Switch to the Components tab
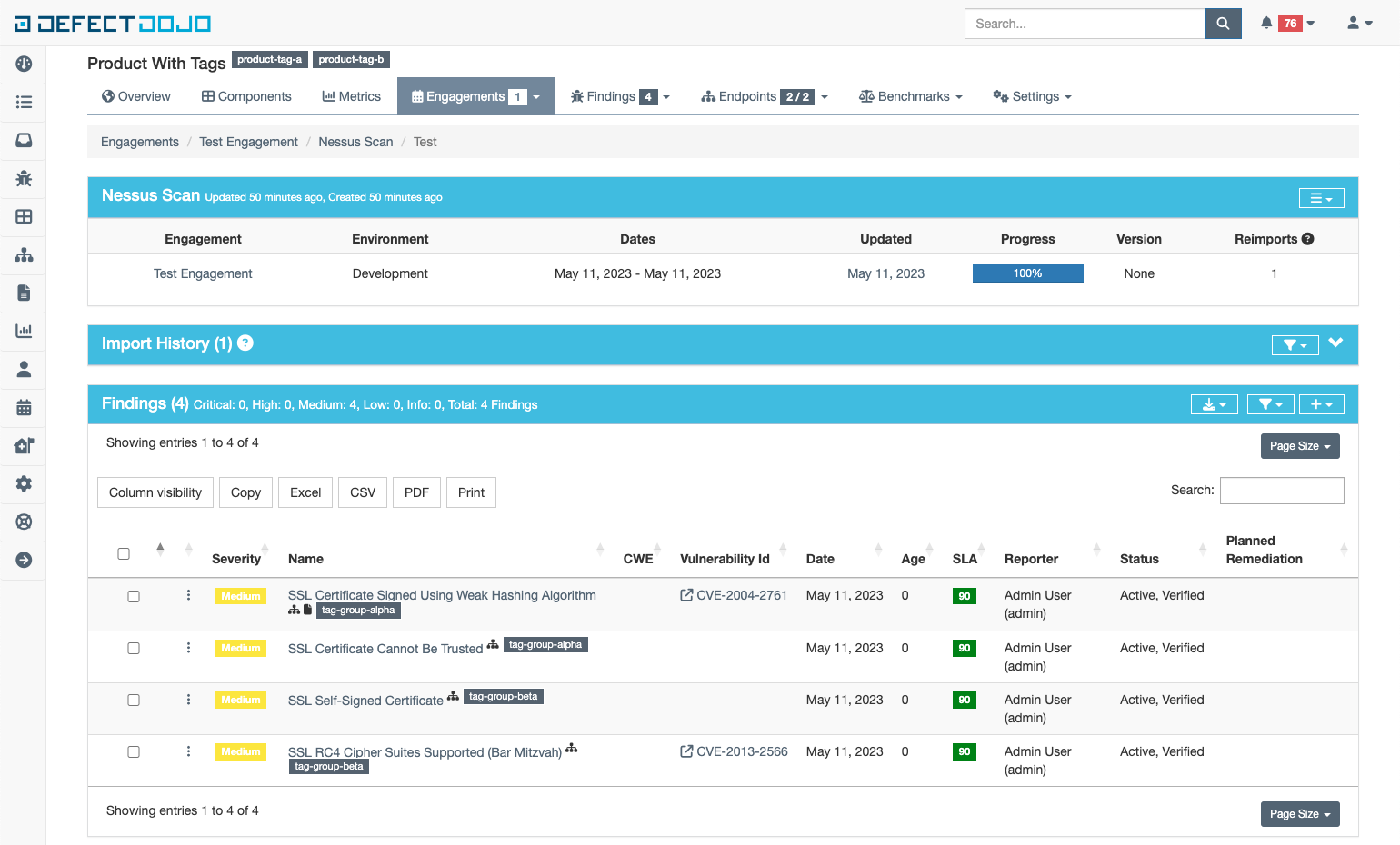This screenshot has height=845, width=1400. pyautogui.click(x=245, y=95)
